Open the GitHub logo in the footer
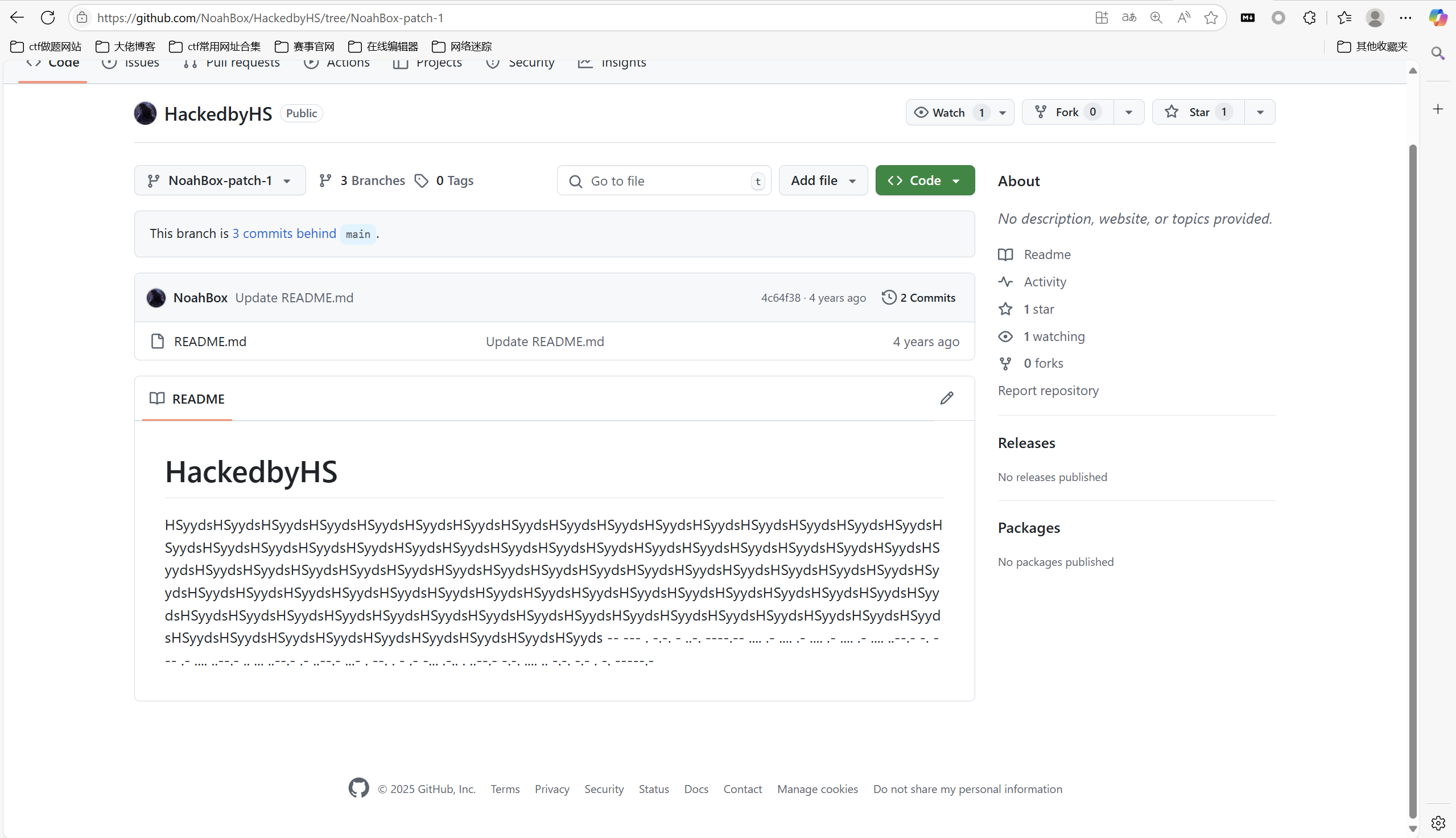The width and height of the screenshot is (1456, 838). click(358, 788)
